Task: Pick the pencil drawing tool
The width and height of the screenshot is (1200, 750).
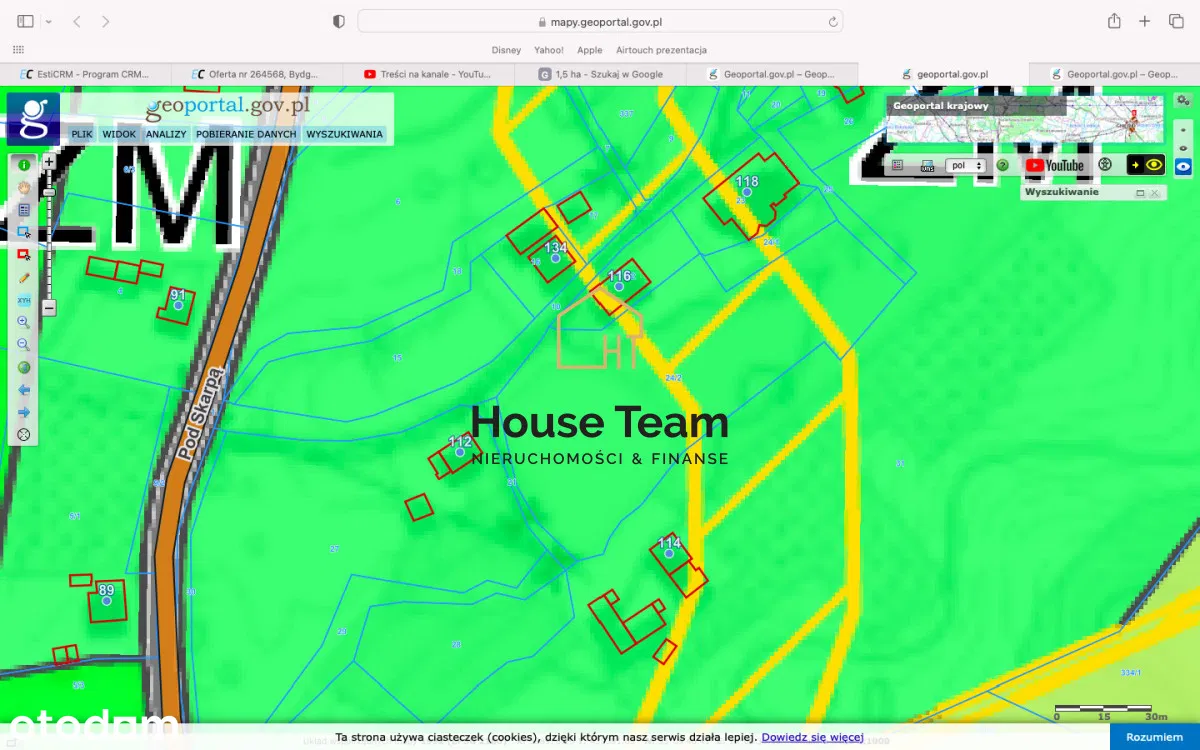Action: click(24, 277)
